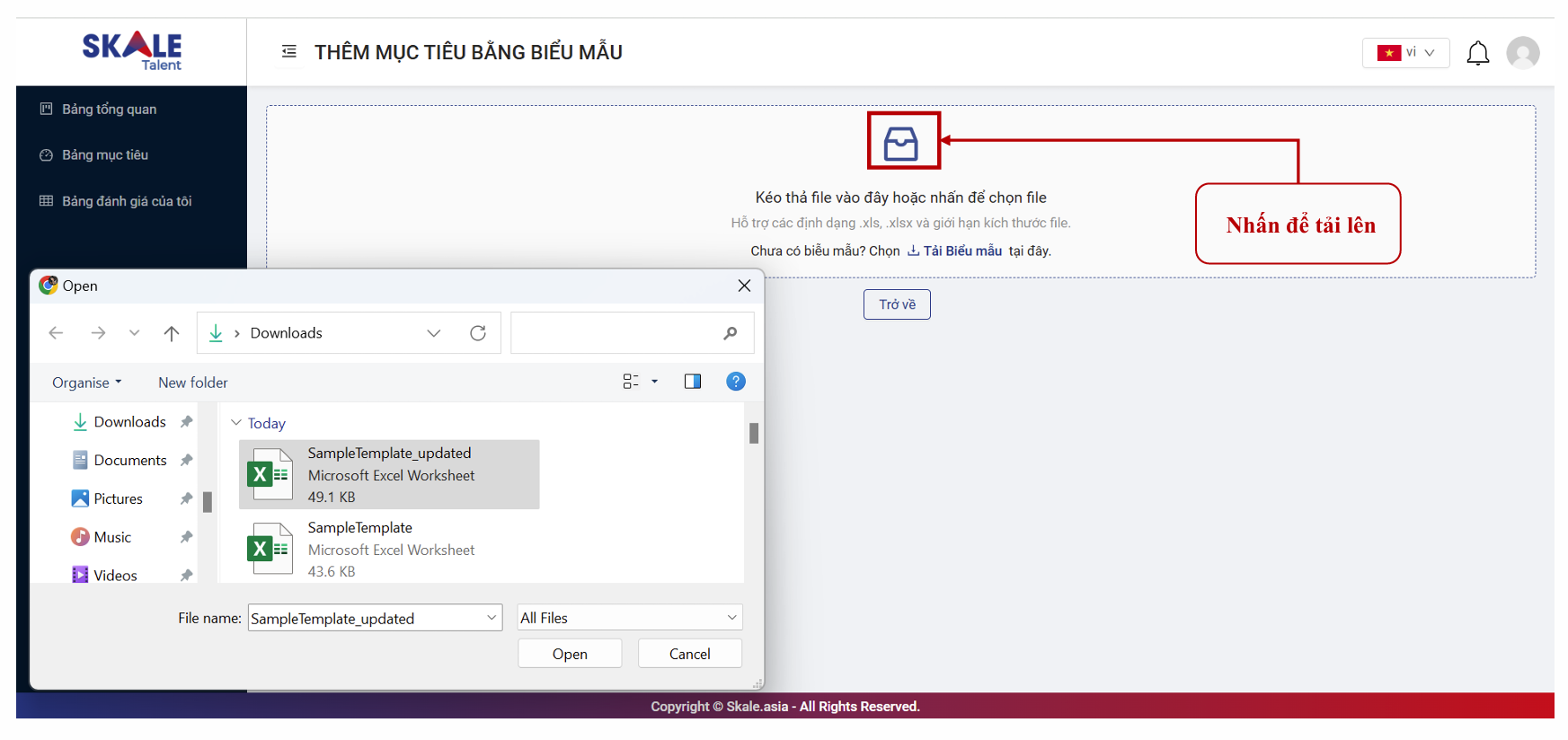
Task: Open Bảng mục tiêu menu item
Action: tap(104, 155)
